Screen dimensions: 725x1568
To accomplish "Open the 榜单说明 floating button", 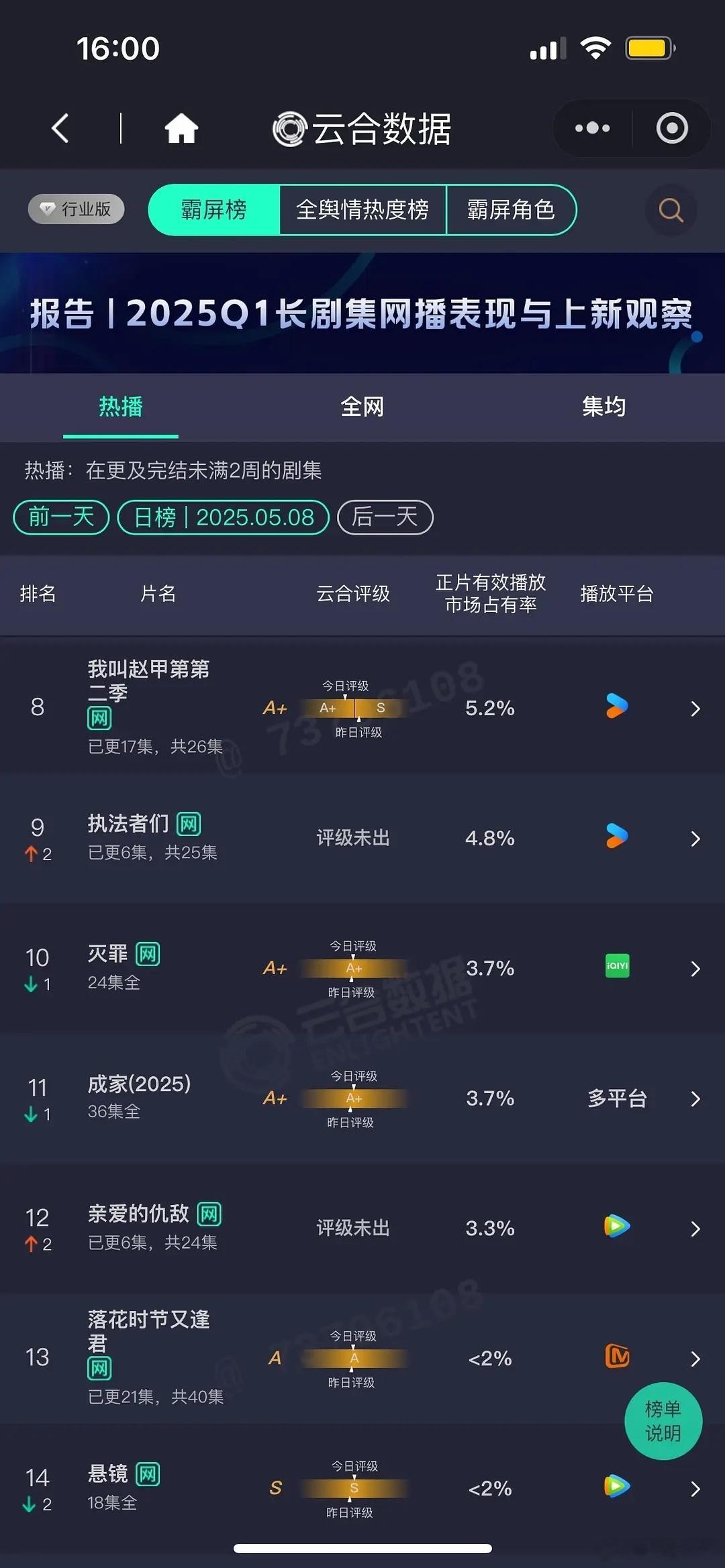I will click(x=663, y=1421).
